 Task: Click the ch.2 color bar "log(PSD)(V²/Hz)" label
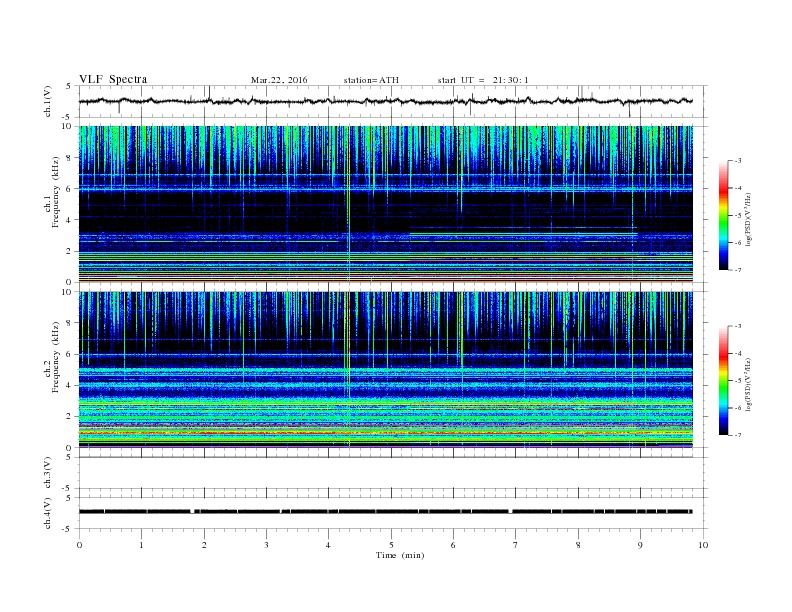(748, 384)
